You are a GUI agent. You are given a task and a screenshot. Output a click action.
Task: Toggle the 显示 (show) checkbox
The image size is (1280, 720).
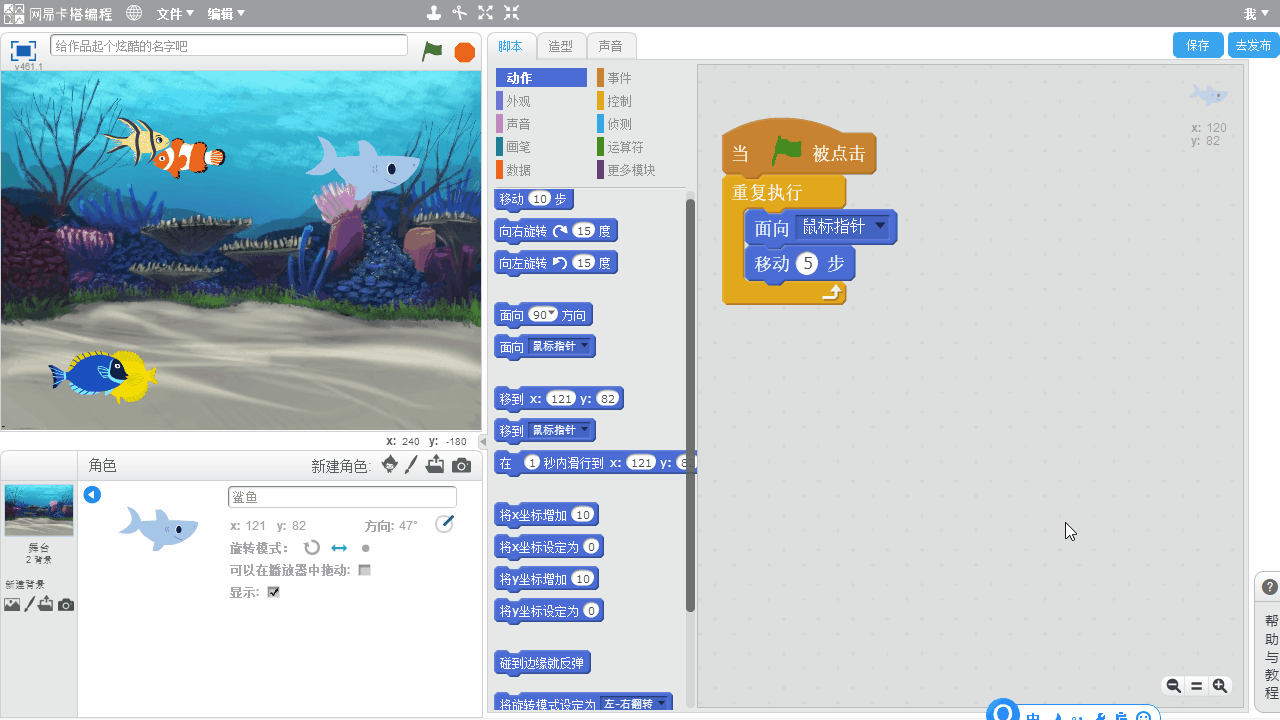274,592
